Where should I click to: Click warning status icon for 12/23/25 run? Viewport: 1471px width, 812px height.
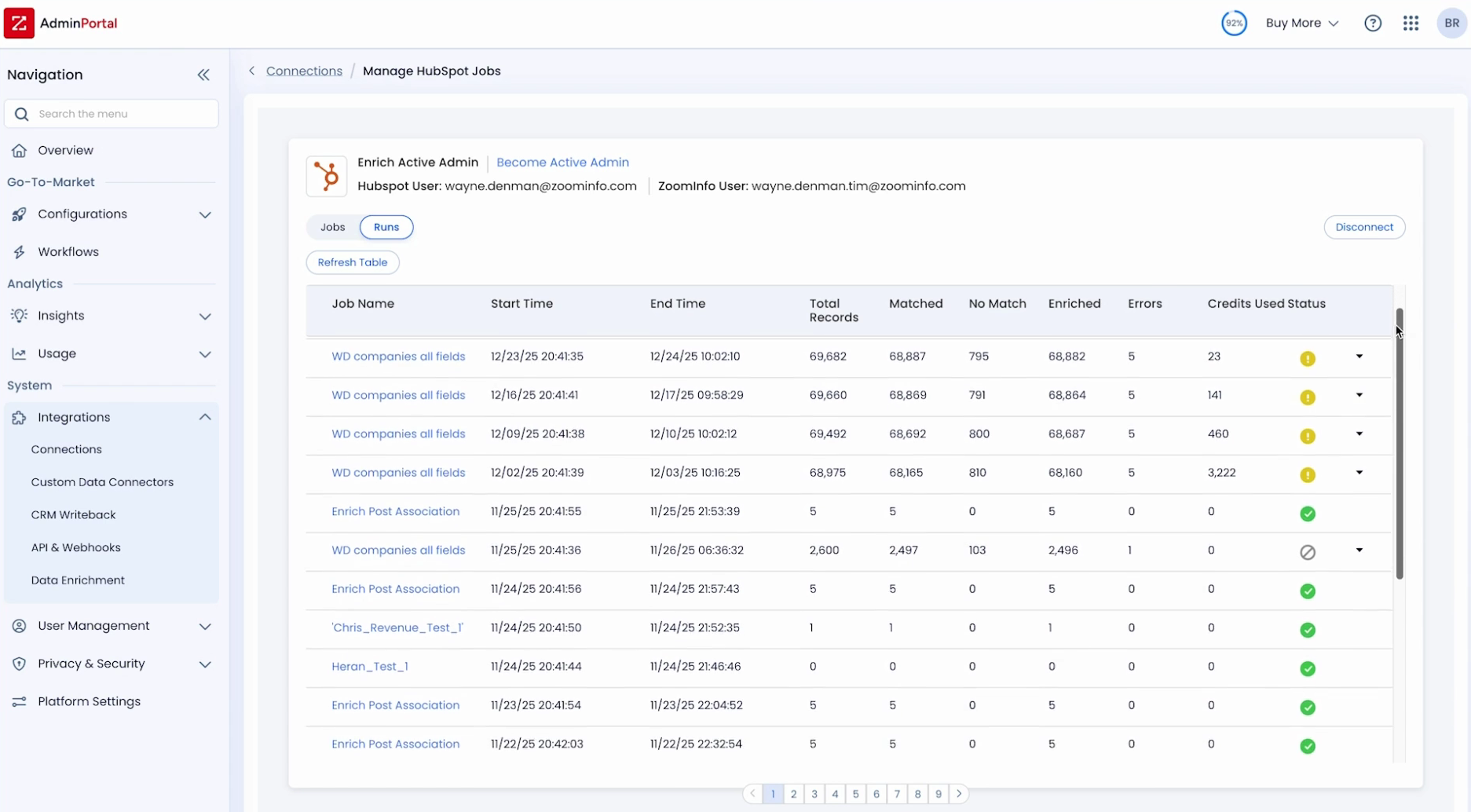tap(1307, 358)
